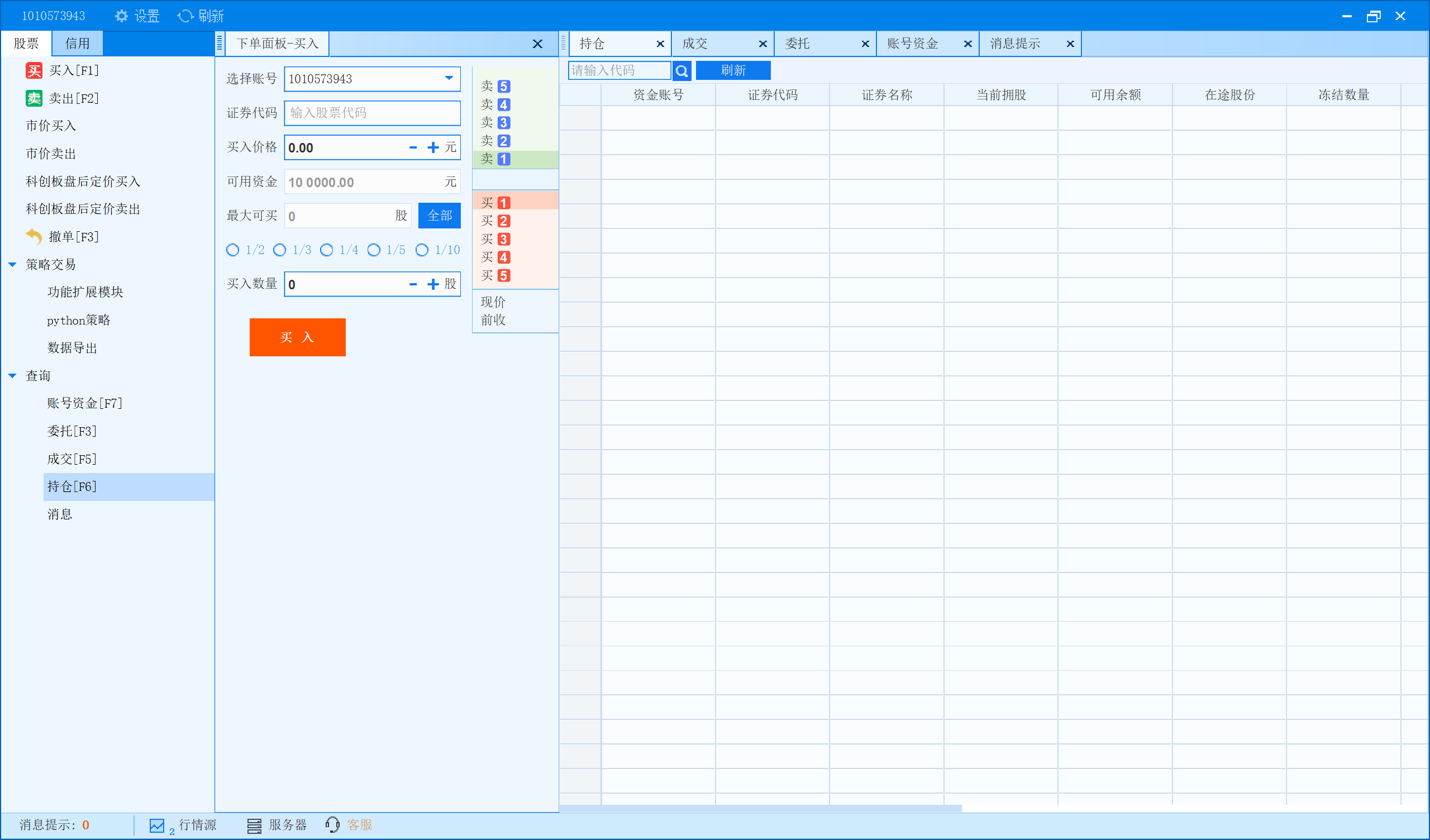
Task: Open 委托[F3] query
Action: (x=72, y=431)
